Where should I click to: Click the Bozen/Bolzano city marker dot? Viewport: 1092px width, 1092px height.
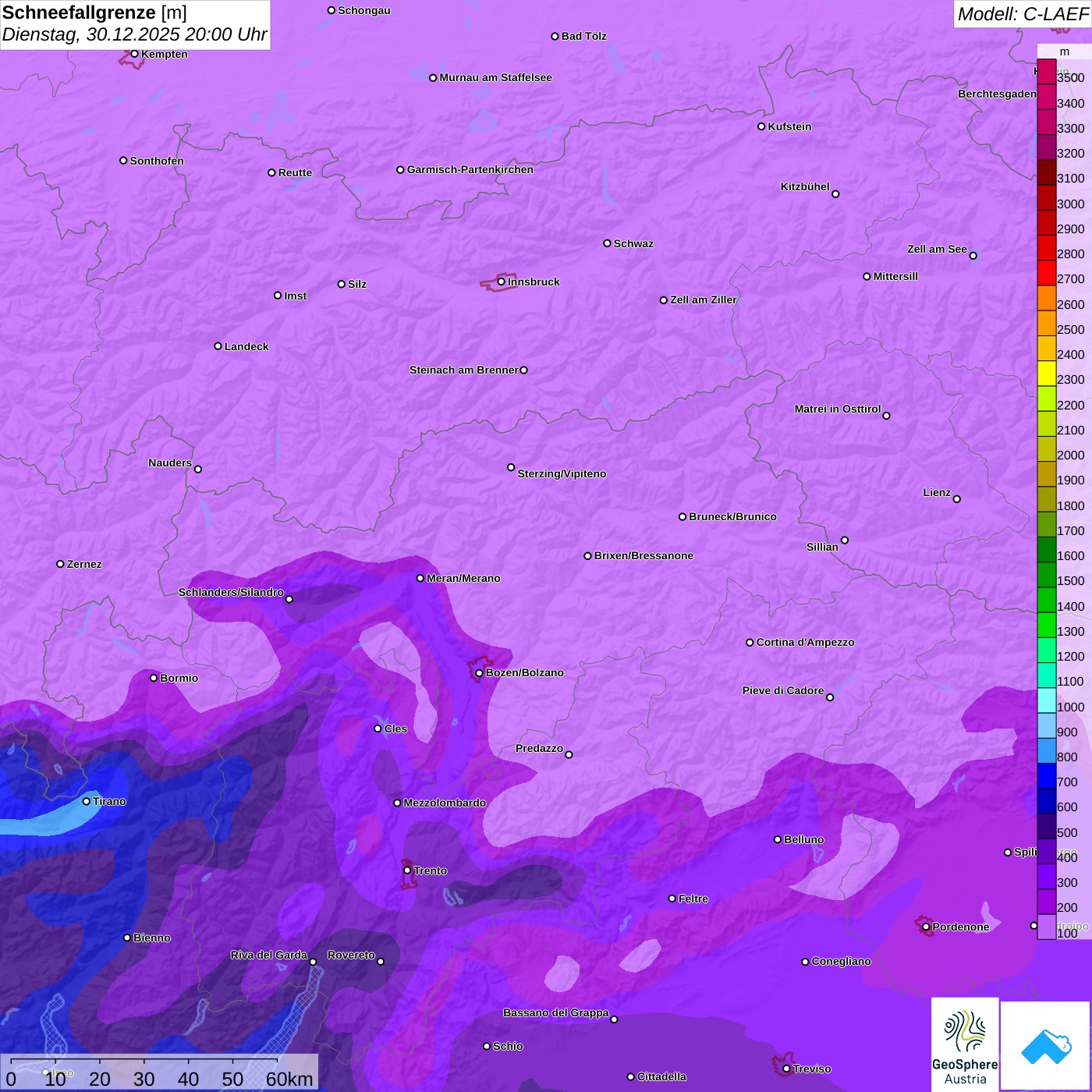479,672
